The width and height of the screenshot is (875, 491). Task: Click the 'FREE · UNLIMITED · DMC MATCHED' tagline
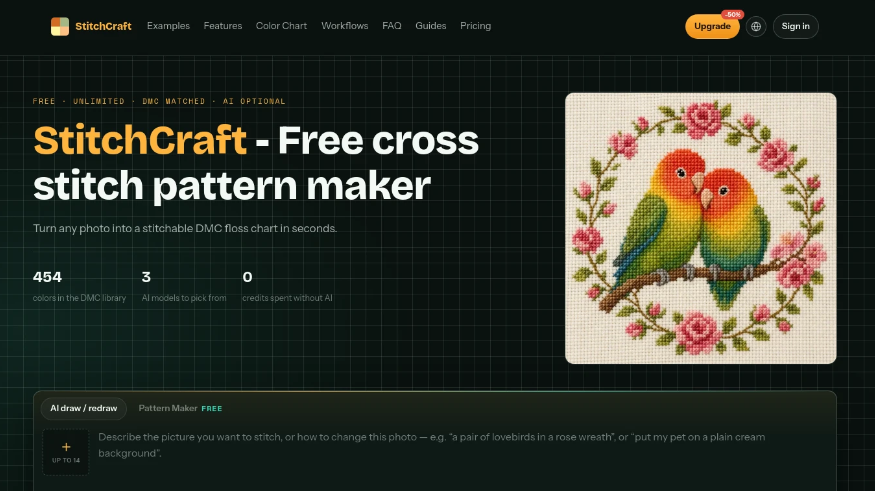(x=159, y=101)
